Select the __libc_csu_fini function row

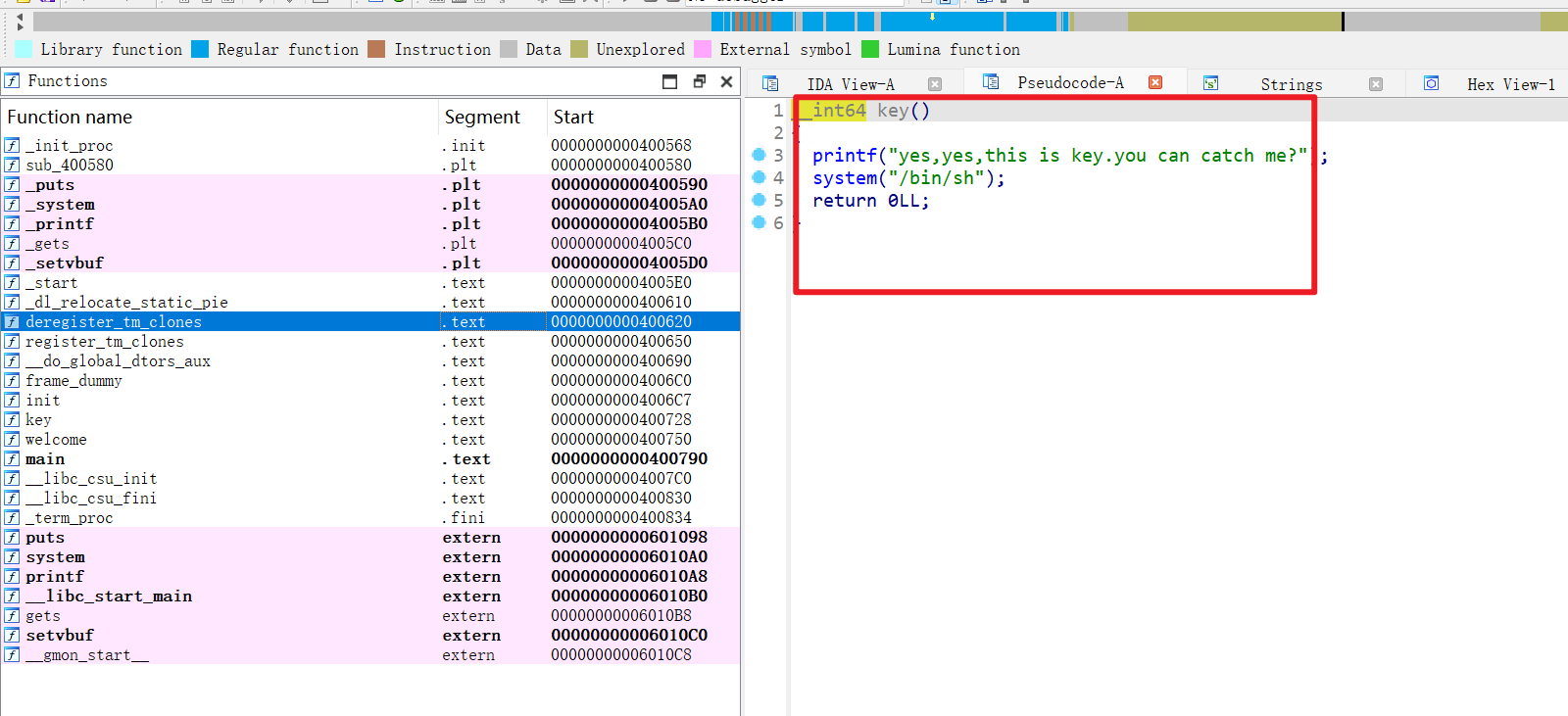coord(370,498)
